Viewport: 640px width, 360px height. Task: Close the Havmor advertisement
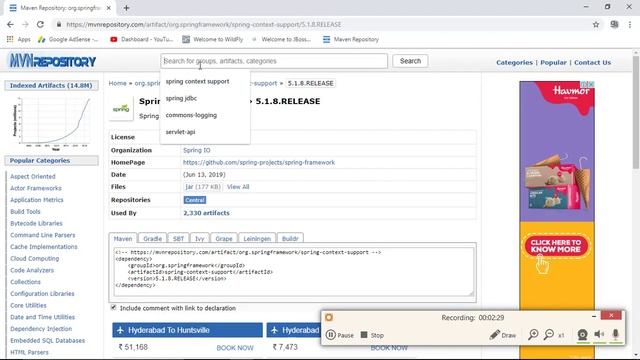click(591, 84)
